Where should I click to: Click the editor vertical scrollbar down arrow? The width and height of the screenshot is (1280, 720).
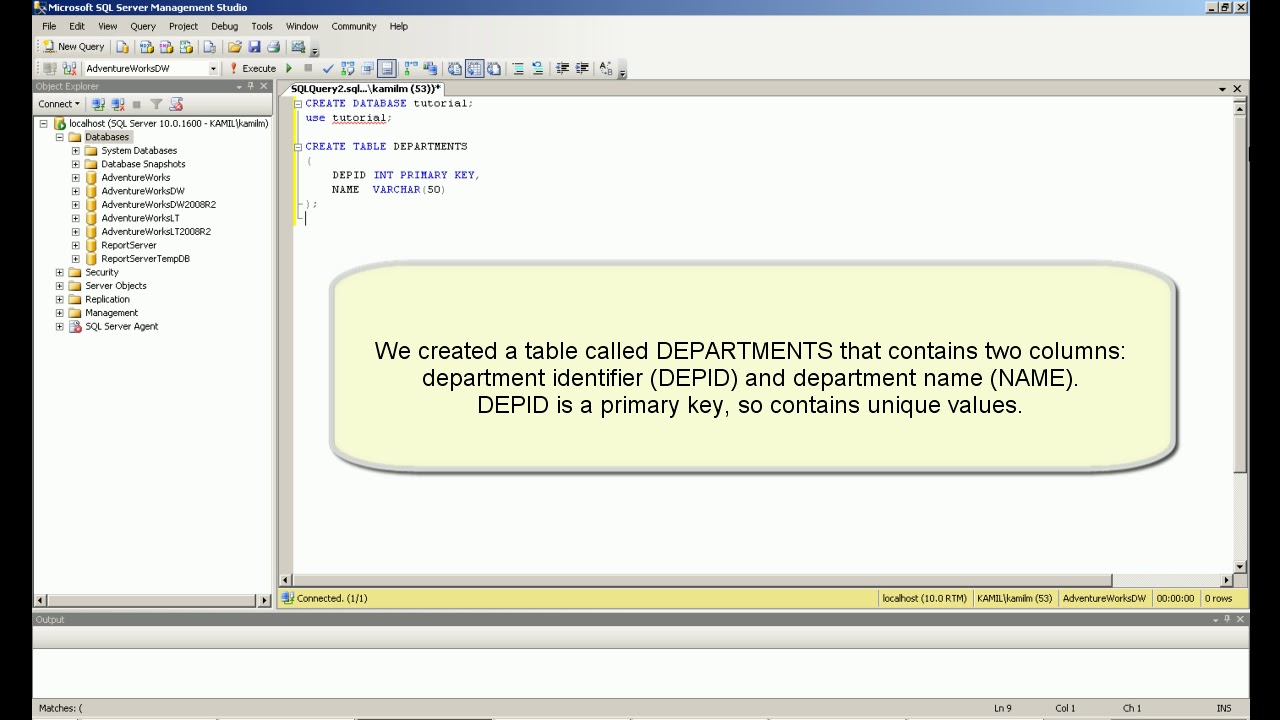tap(1240, 567)
